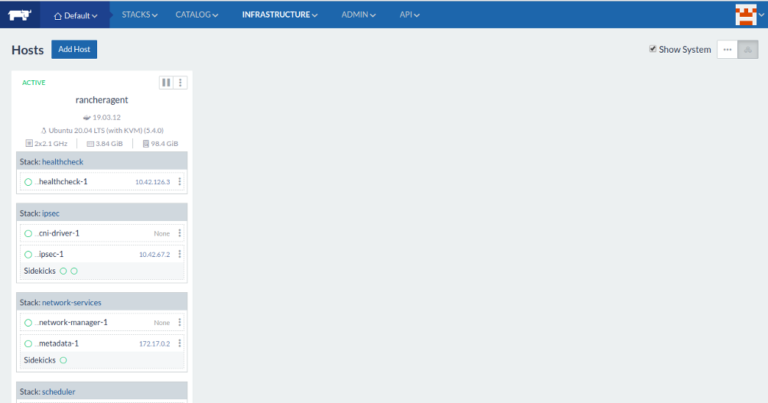The image size is (768, 403).
Task: Click the Add Host button
Action: coord(74,49)
